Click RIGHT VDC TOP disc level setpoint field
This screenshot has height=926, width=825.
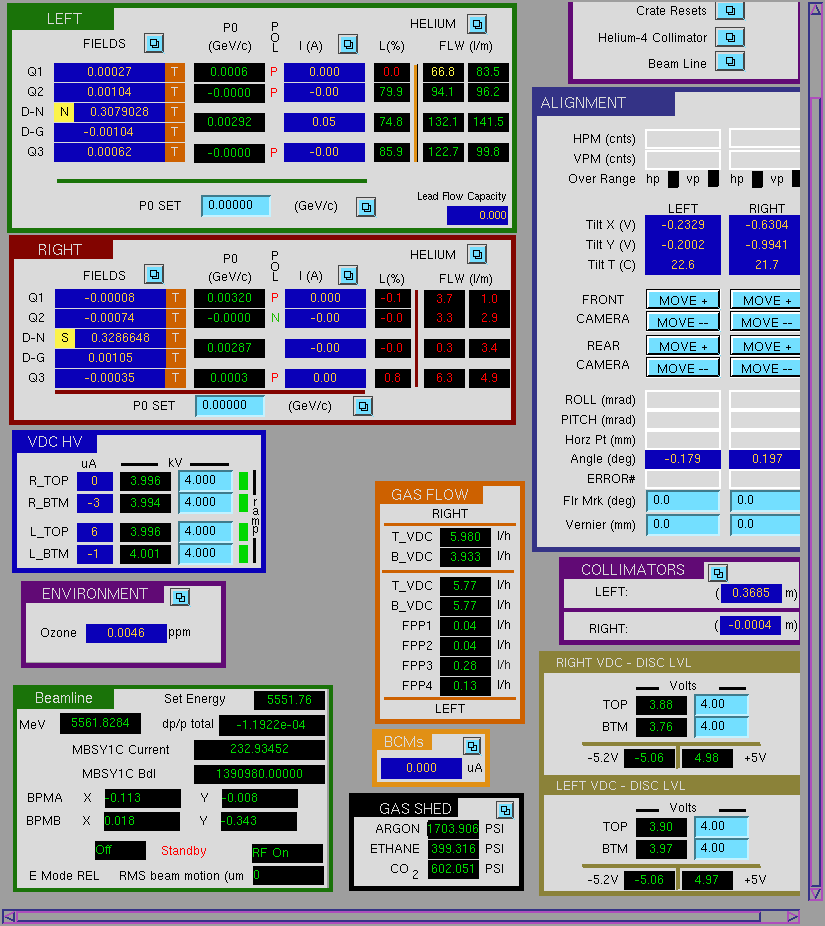721,704
